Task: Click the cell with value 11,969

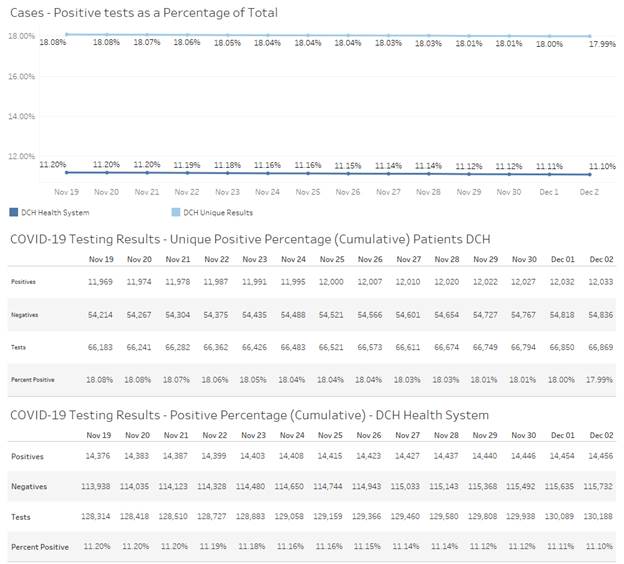Action: (x=100, y=282)
